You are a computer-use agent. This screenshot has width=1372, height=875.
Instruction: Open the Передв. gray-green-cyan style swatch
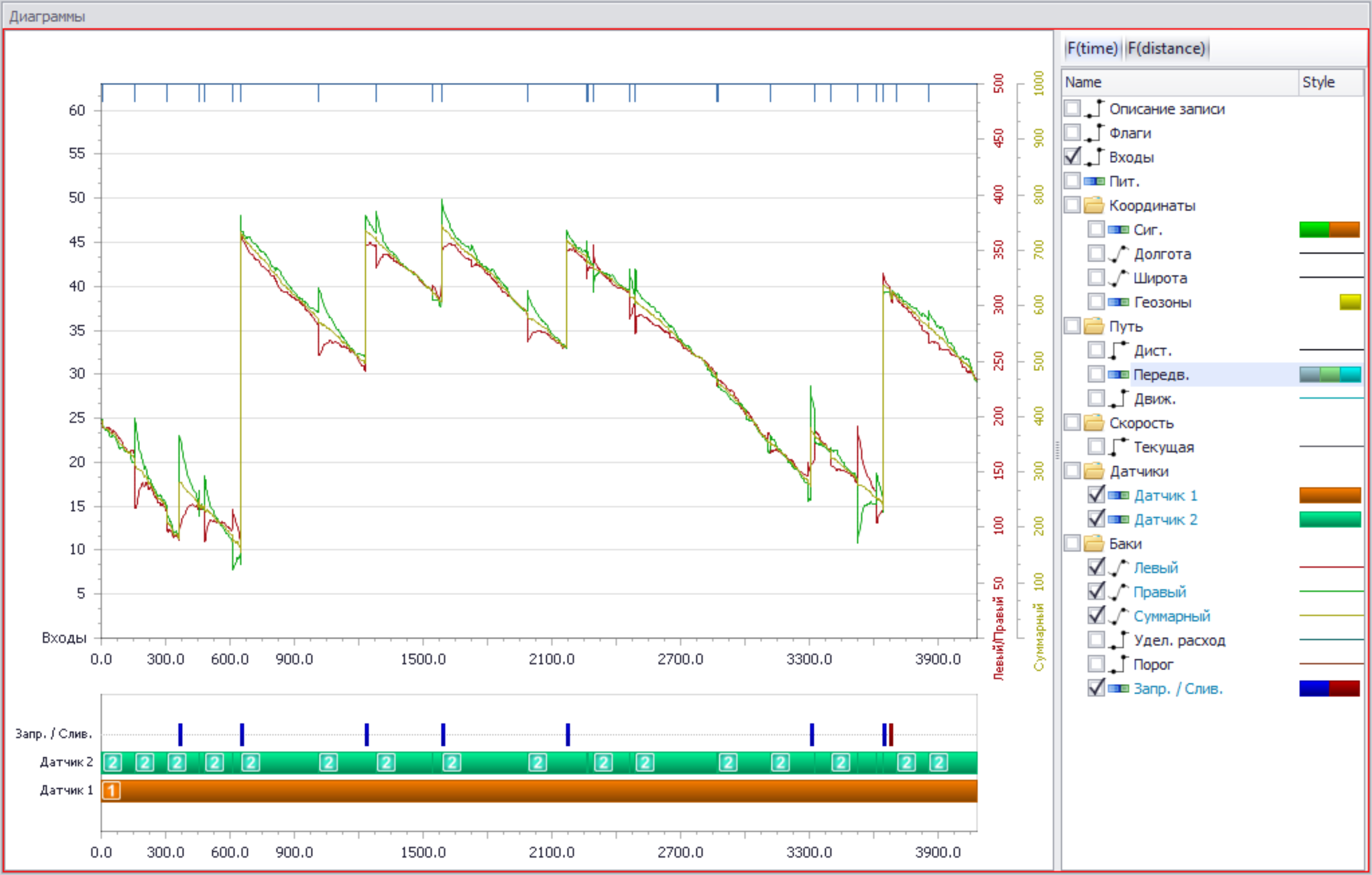[x=1330, y=374]
